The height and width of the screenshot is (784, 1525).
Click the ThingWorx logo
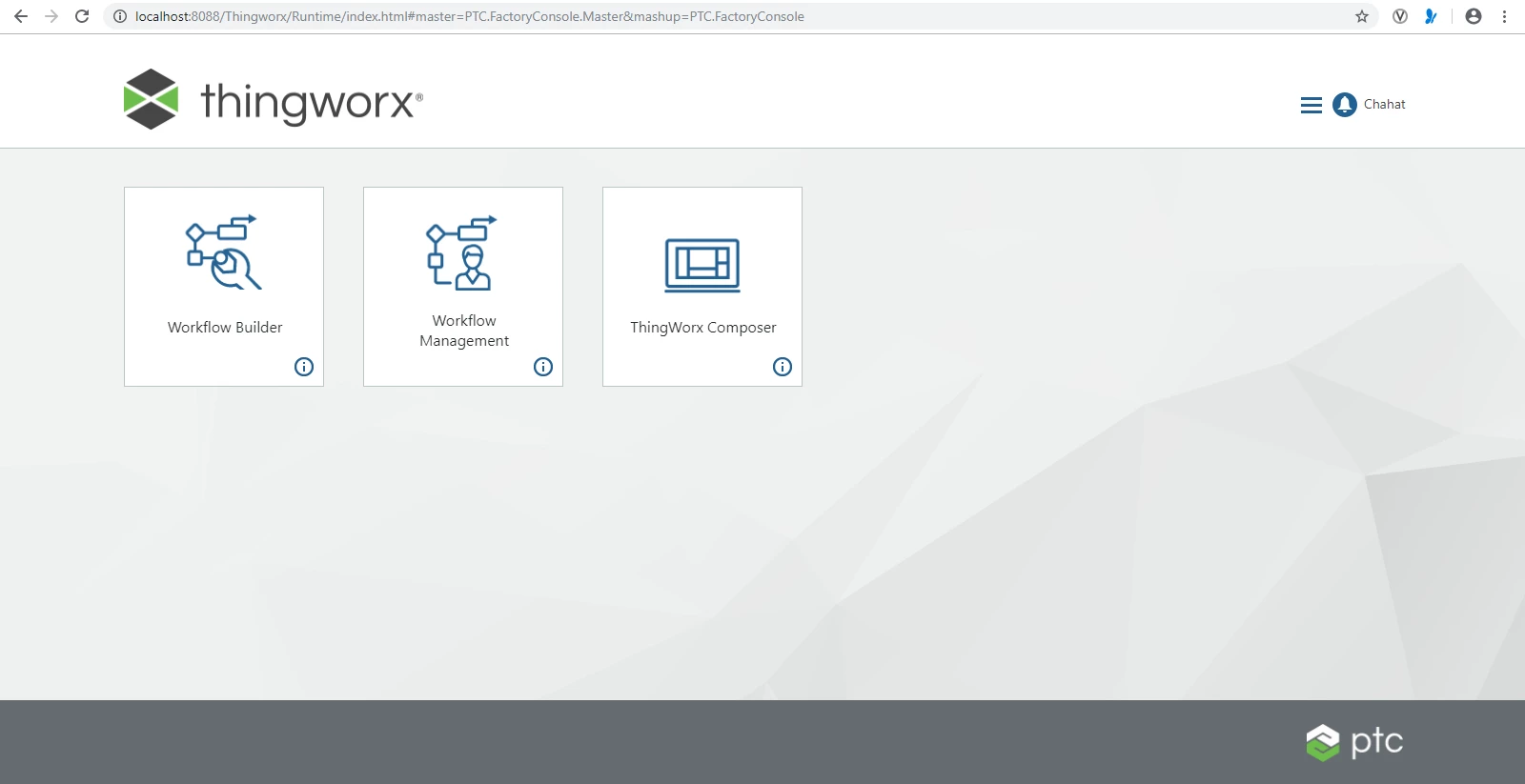[x=273, y=99]
